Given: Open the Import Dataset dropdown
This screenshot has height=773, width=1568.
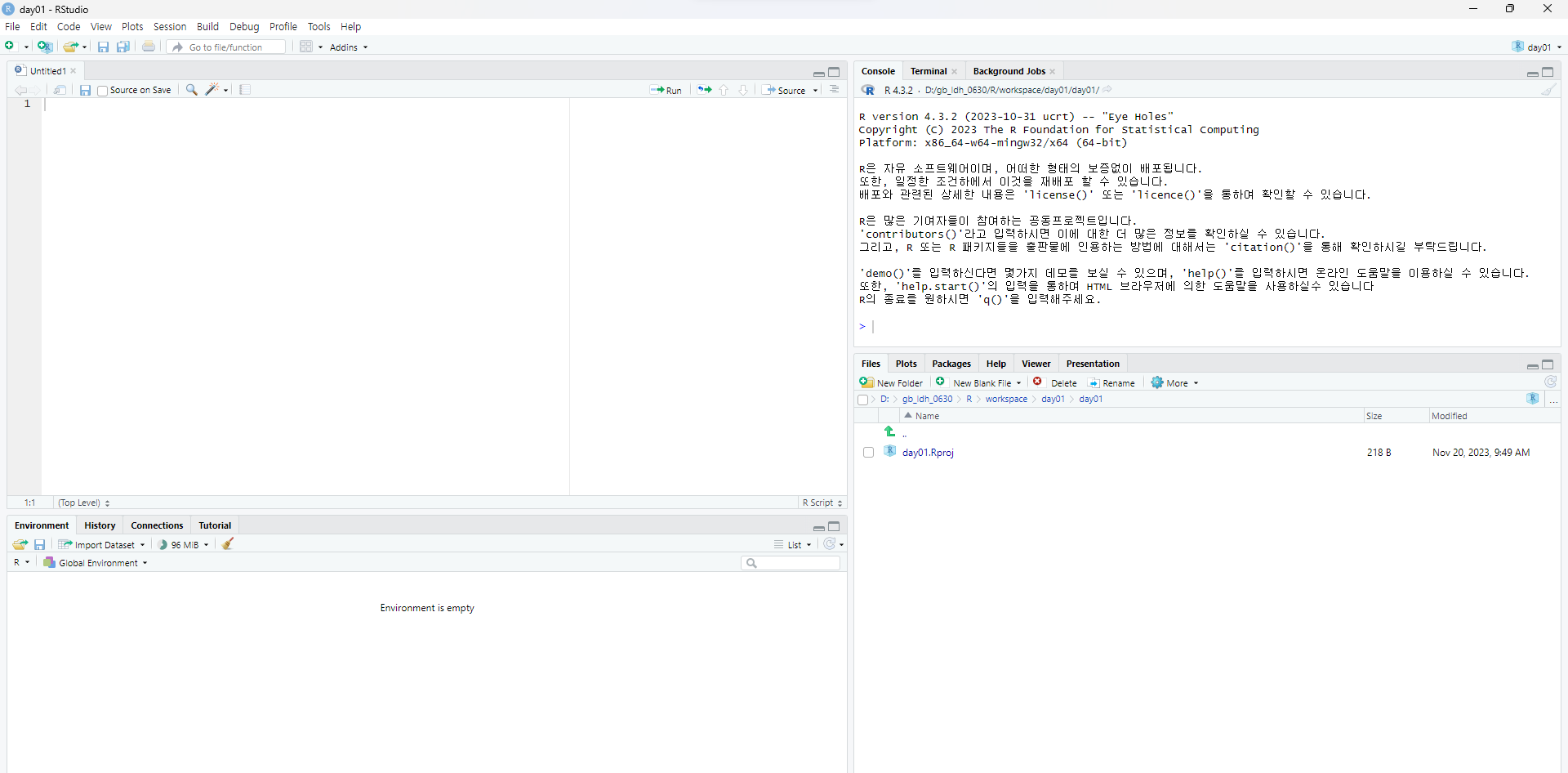Looking at the screenshot, I should point(101,545).
